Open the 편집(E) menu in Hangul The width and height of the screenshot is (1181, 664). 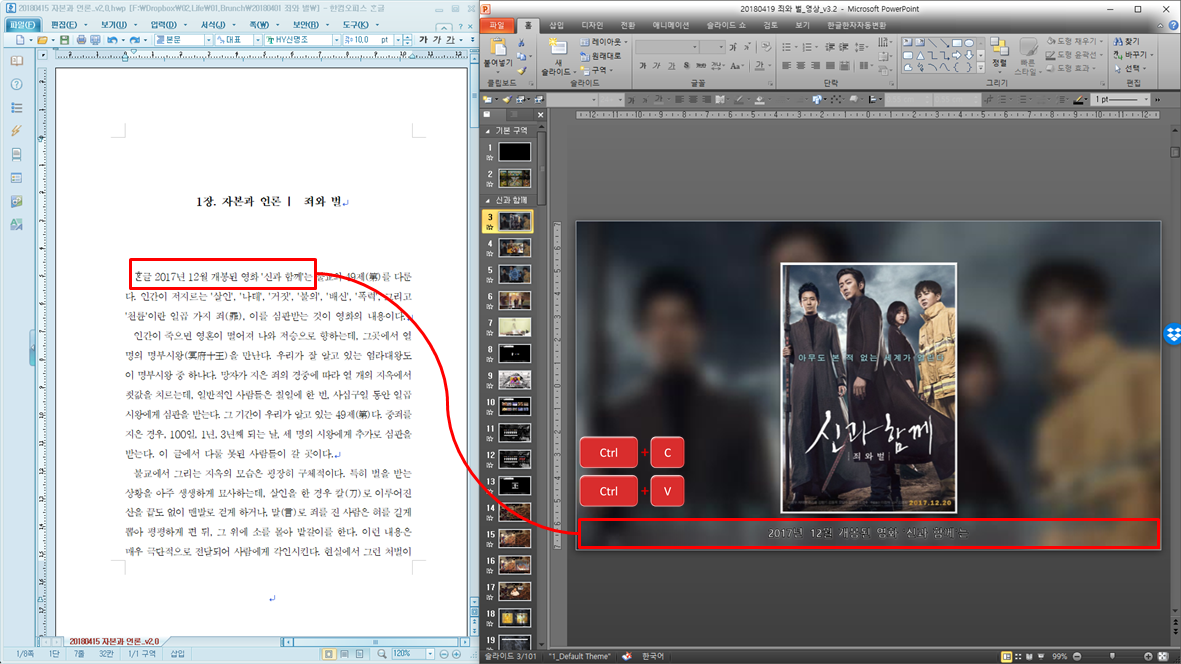coord(64,25)
